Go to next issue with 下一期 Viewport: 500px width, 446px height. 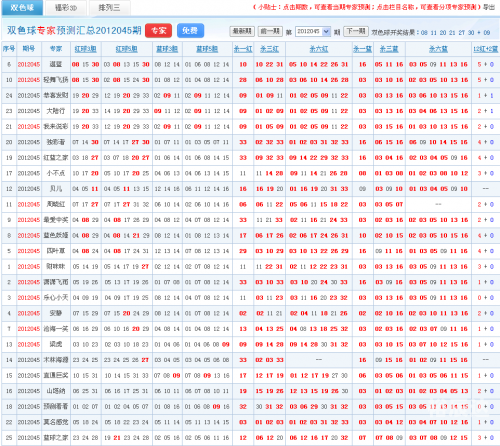coord(356,31)
